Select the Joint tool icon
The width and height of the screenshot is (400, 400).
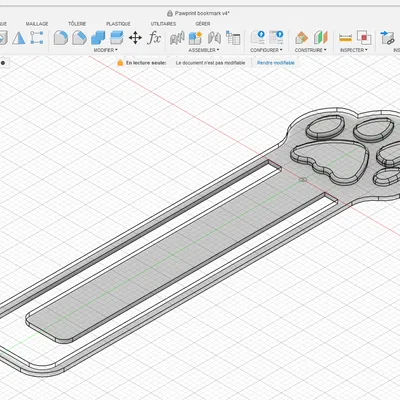point(214,38)
